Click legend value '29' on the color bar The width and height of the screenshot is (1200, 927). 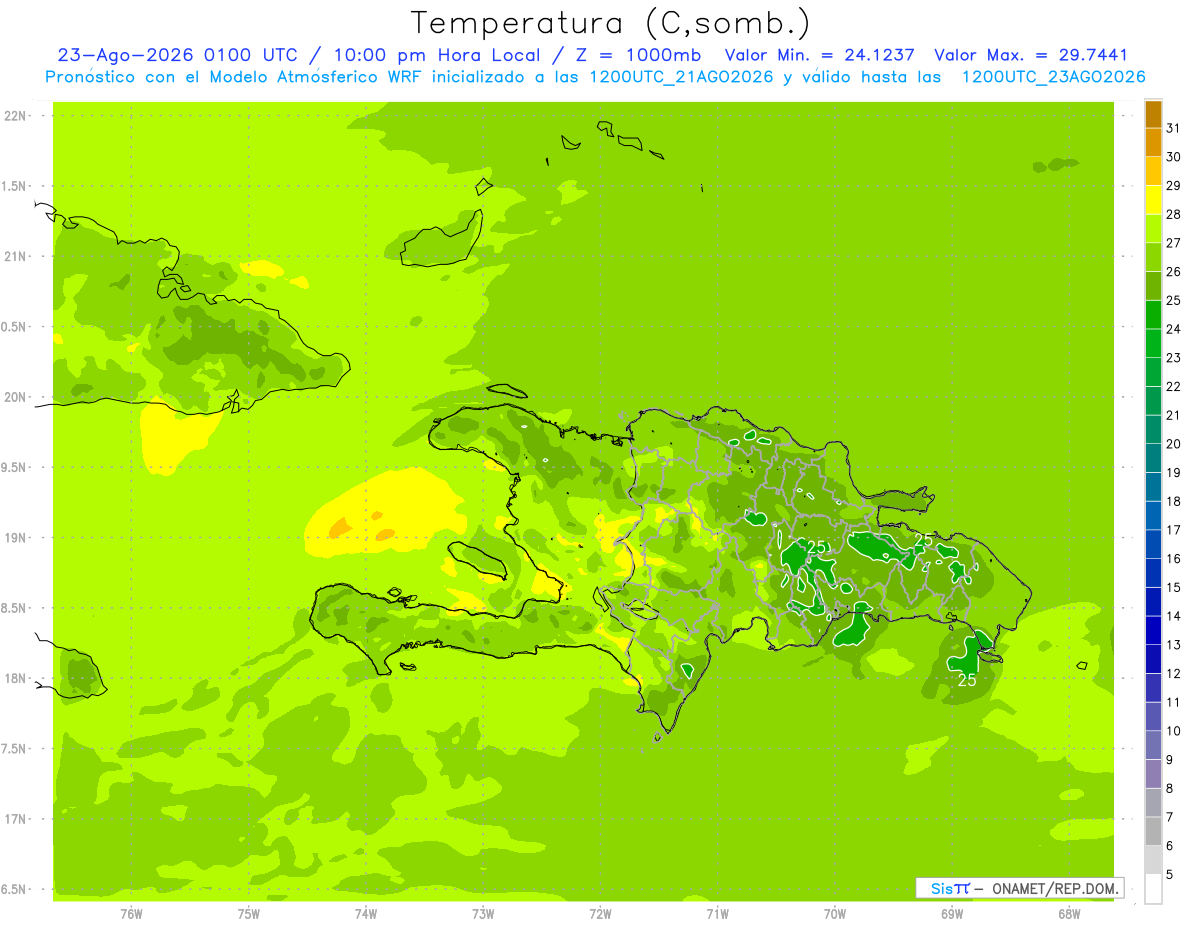click(1173, 185)
